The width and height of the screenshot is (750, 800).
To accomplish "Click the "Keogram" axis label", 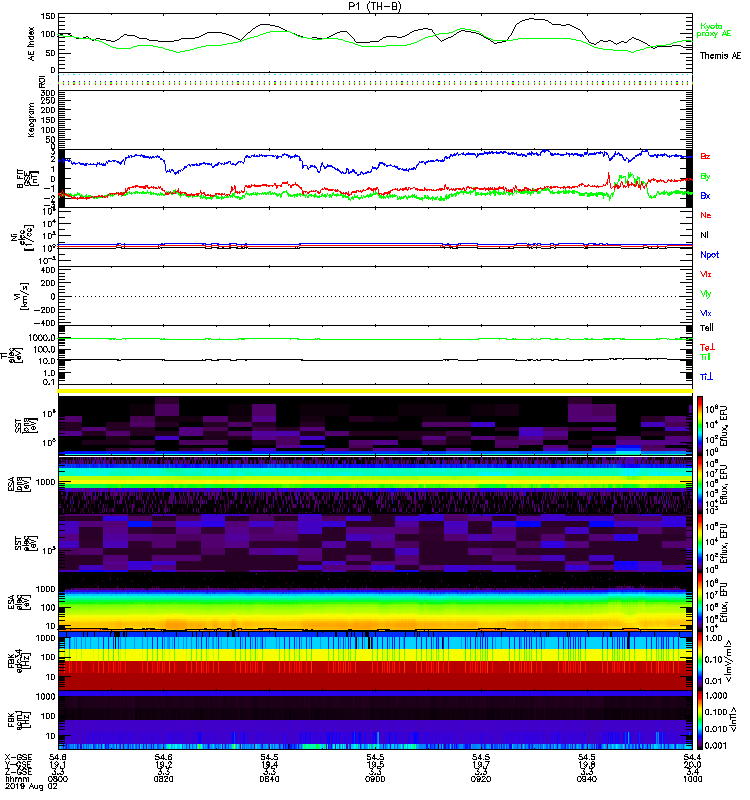I will 31,119.
